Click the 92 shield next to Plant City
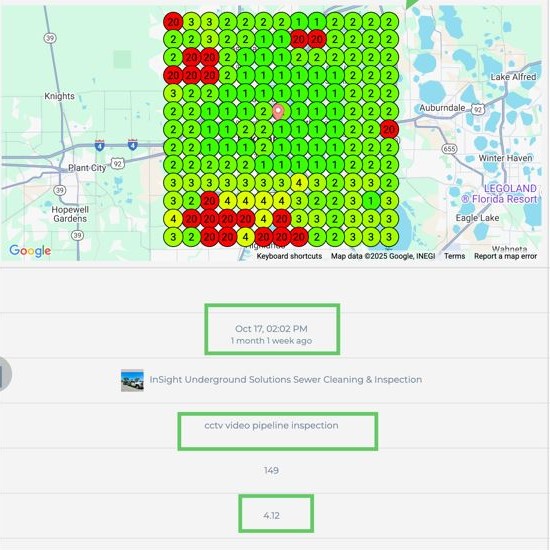The image size is (550, 550). click(x=118, y=163)
